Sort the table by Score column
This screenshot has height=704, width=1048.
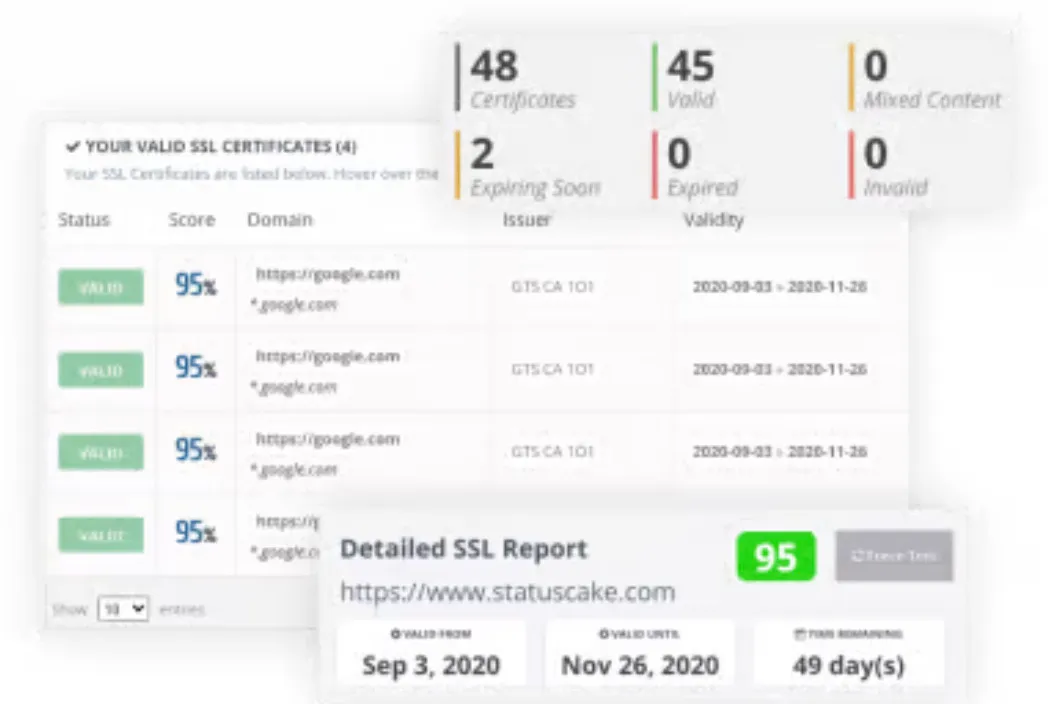click(x=190, y=220)
